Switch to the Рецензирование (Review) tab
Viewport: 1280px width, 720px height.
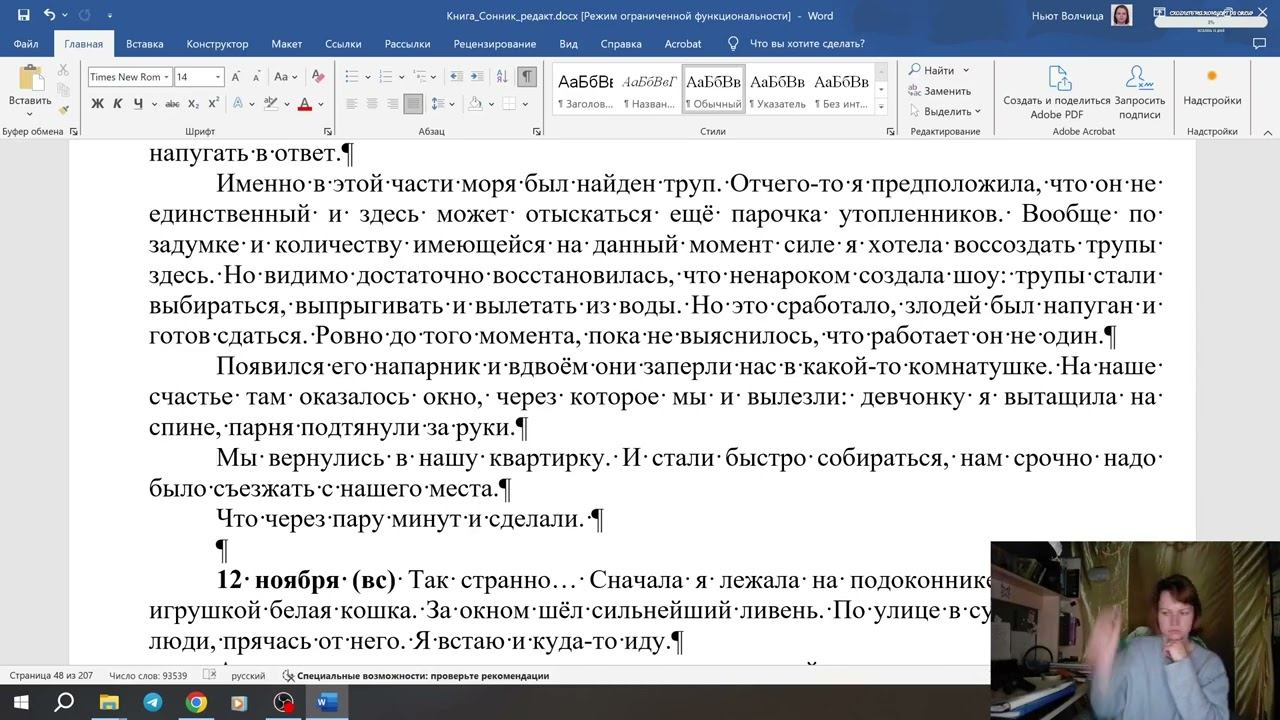click(495, 44)
